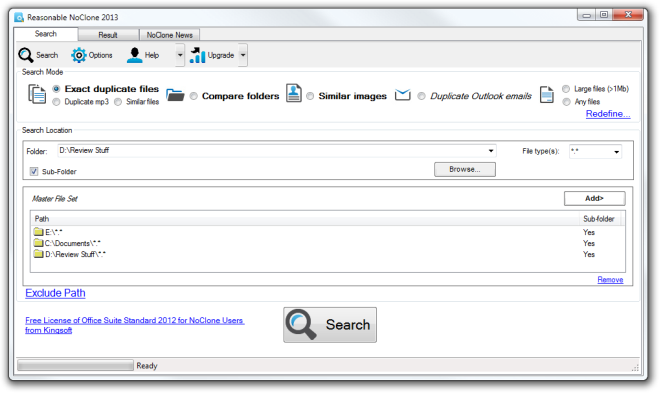Expand the Upgrade toolbar dropdown arrow
660x393 pixels.
click(243, 55)
